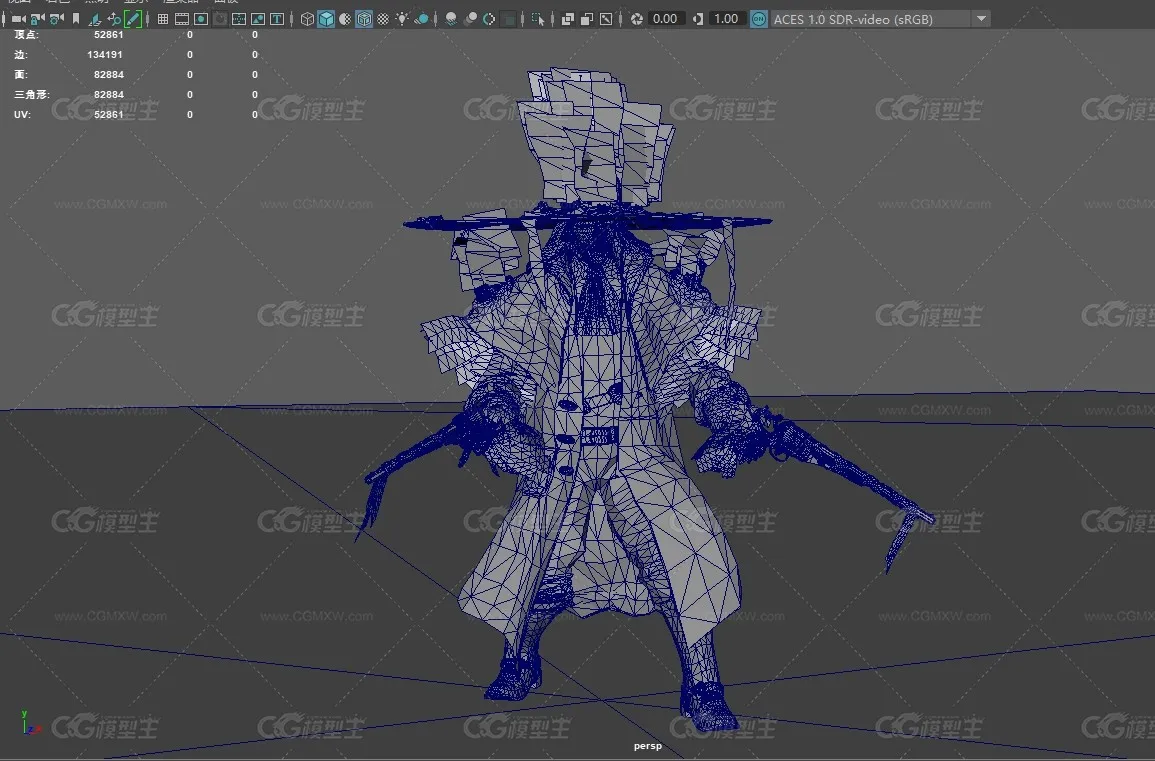Toggle the View Transform ON button
Image resolution: width=1155 pixels, height=761 pixels.
(759, 19)
